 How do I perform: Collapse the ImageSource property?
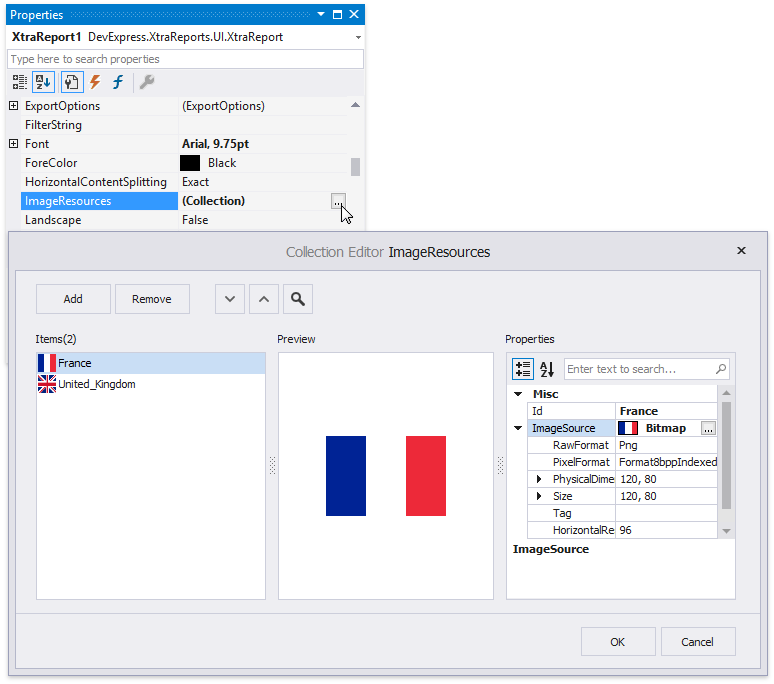coord(518,428)
